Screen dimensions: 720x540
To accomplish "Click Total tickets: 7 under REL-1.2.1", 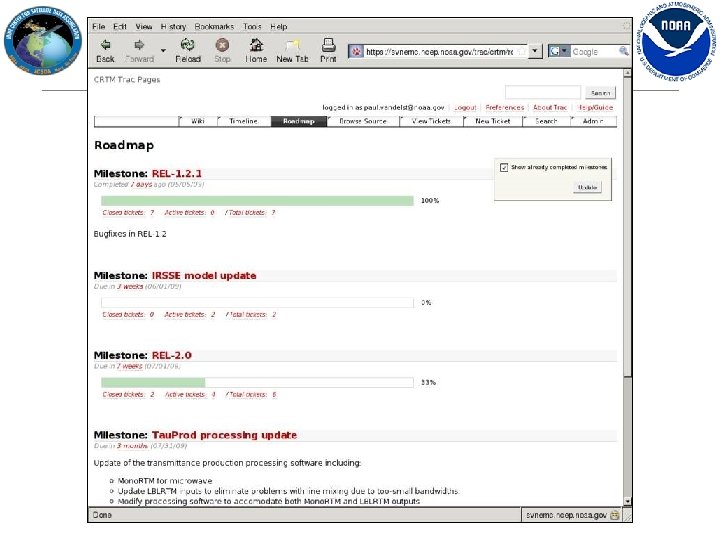I will click(x=250, y=213).
